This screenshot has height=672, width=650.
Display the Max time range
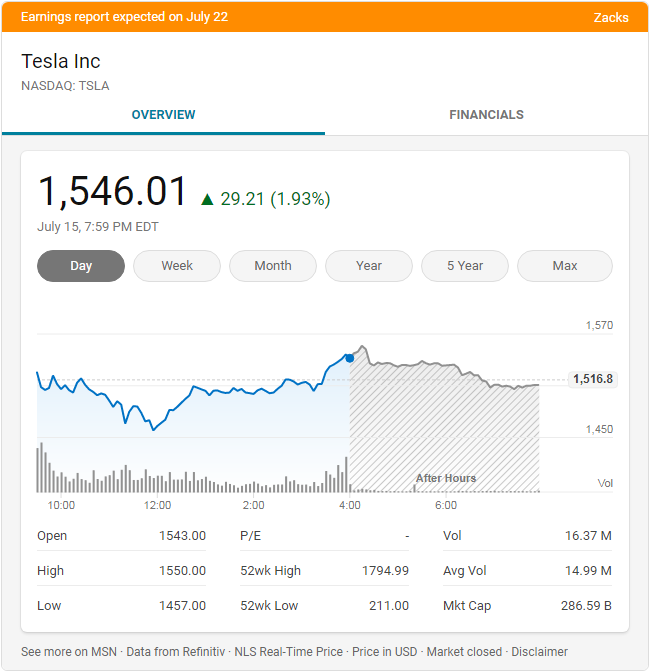point(565,266)
